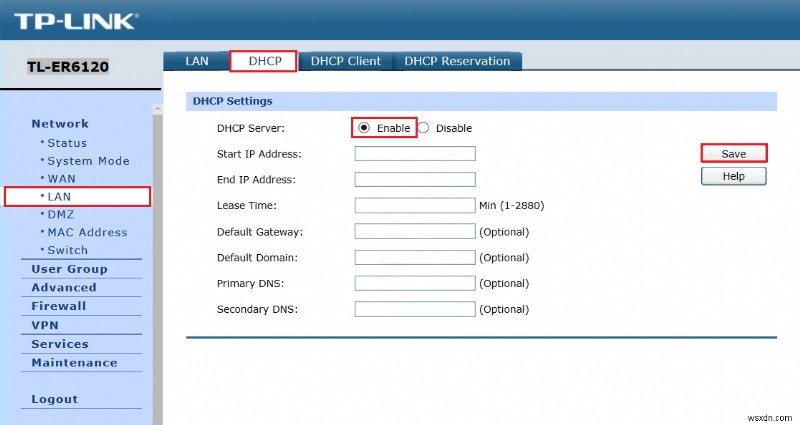Open System Mode in sidebar
The width and height of the screenshot is (800, 425).
click(x=88, y=161)
